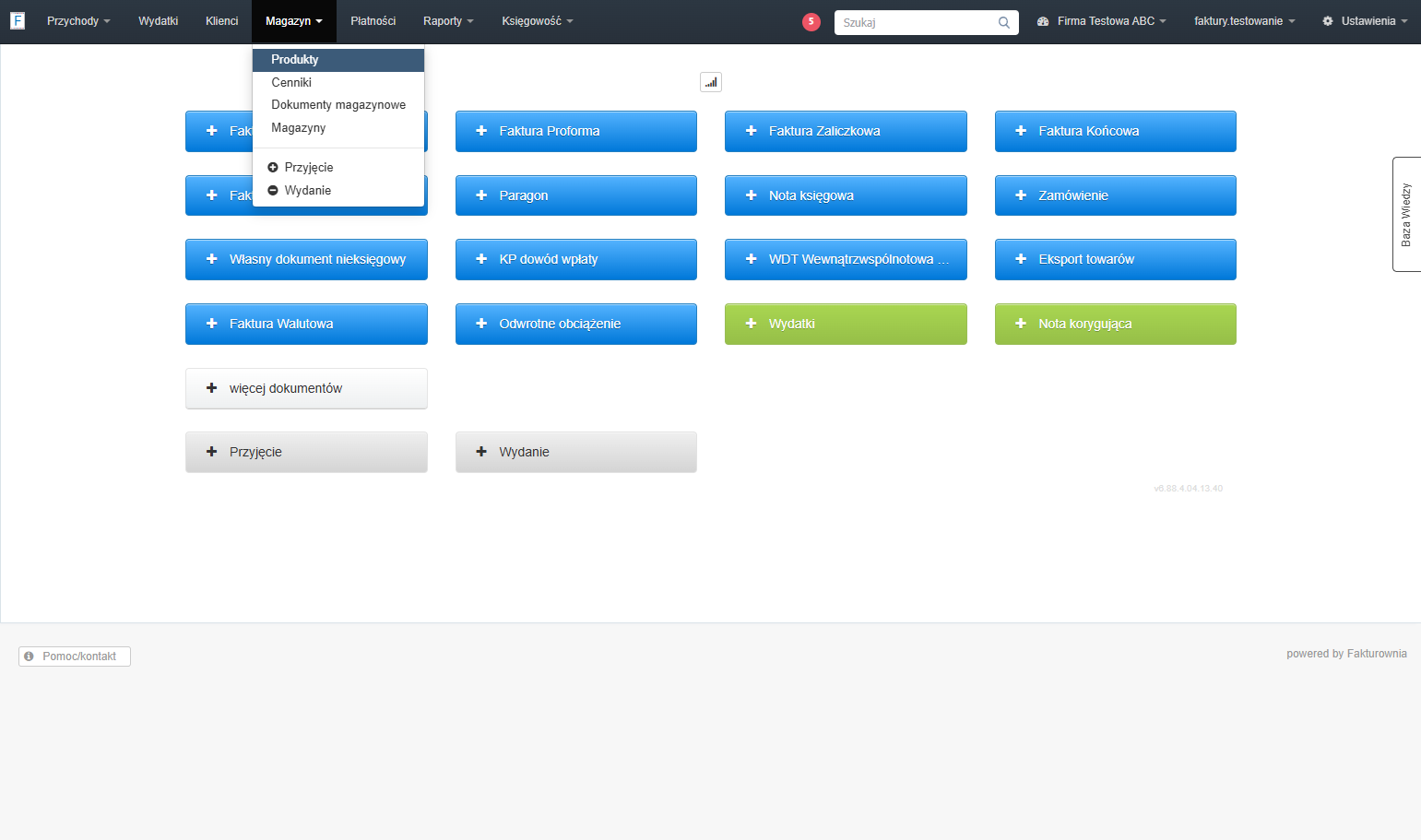Click the grey Przyjęcie button

click(306, 452)
